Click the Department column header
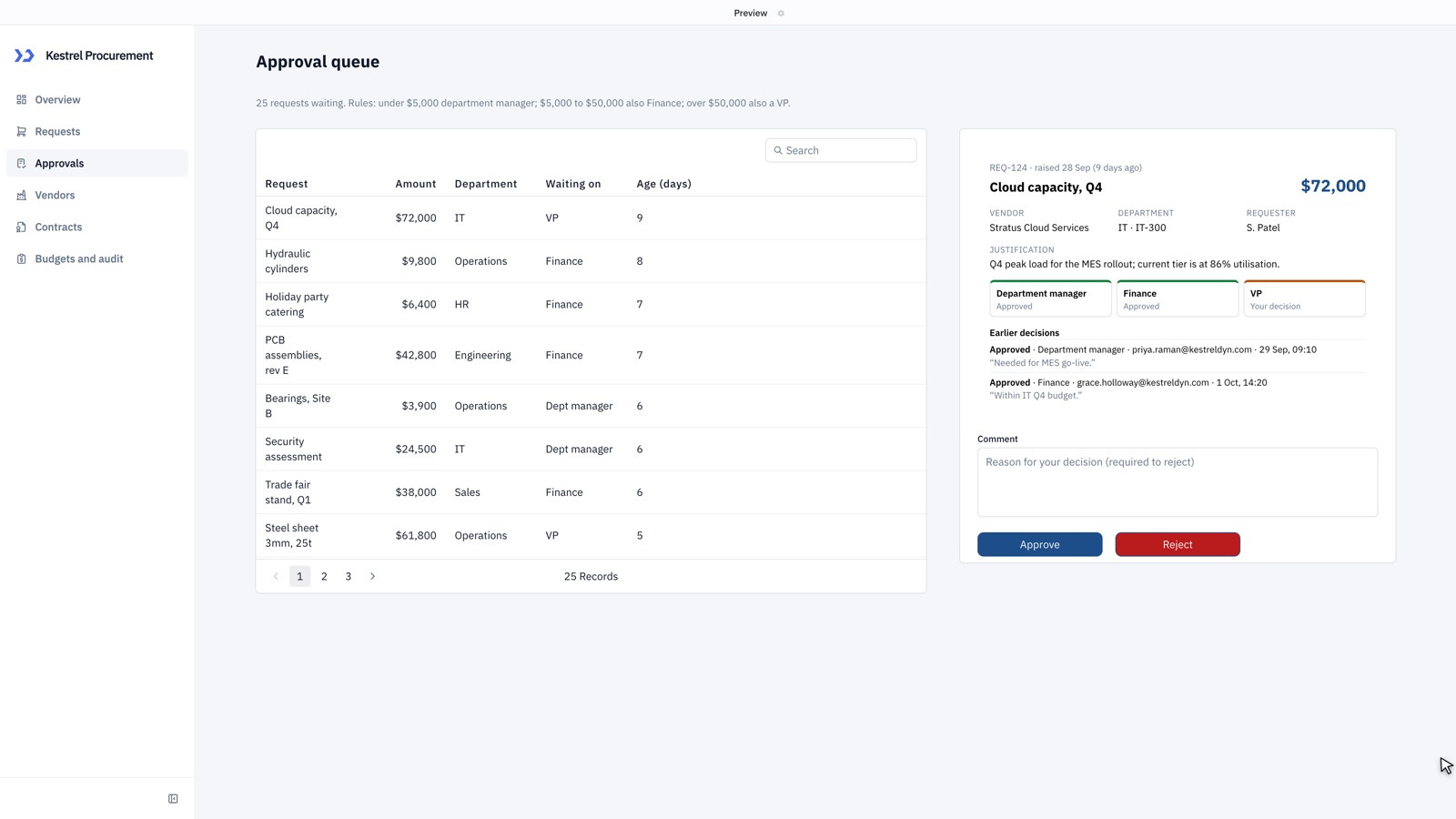Image resolution: width=1456 pixels, height=819 pixels. (486, 184)
